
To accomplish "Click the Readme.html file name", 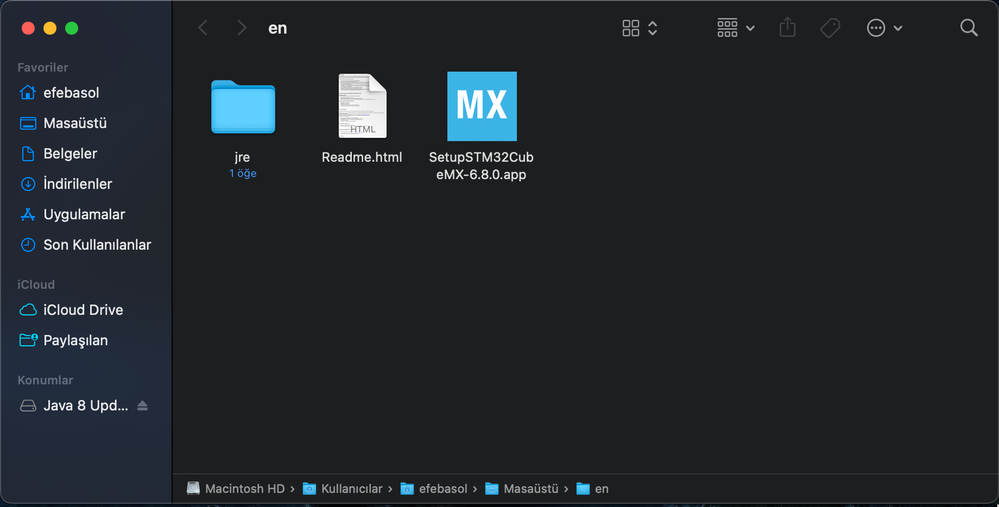I will click(x=362, y=157).
